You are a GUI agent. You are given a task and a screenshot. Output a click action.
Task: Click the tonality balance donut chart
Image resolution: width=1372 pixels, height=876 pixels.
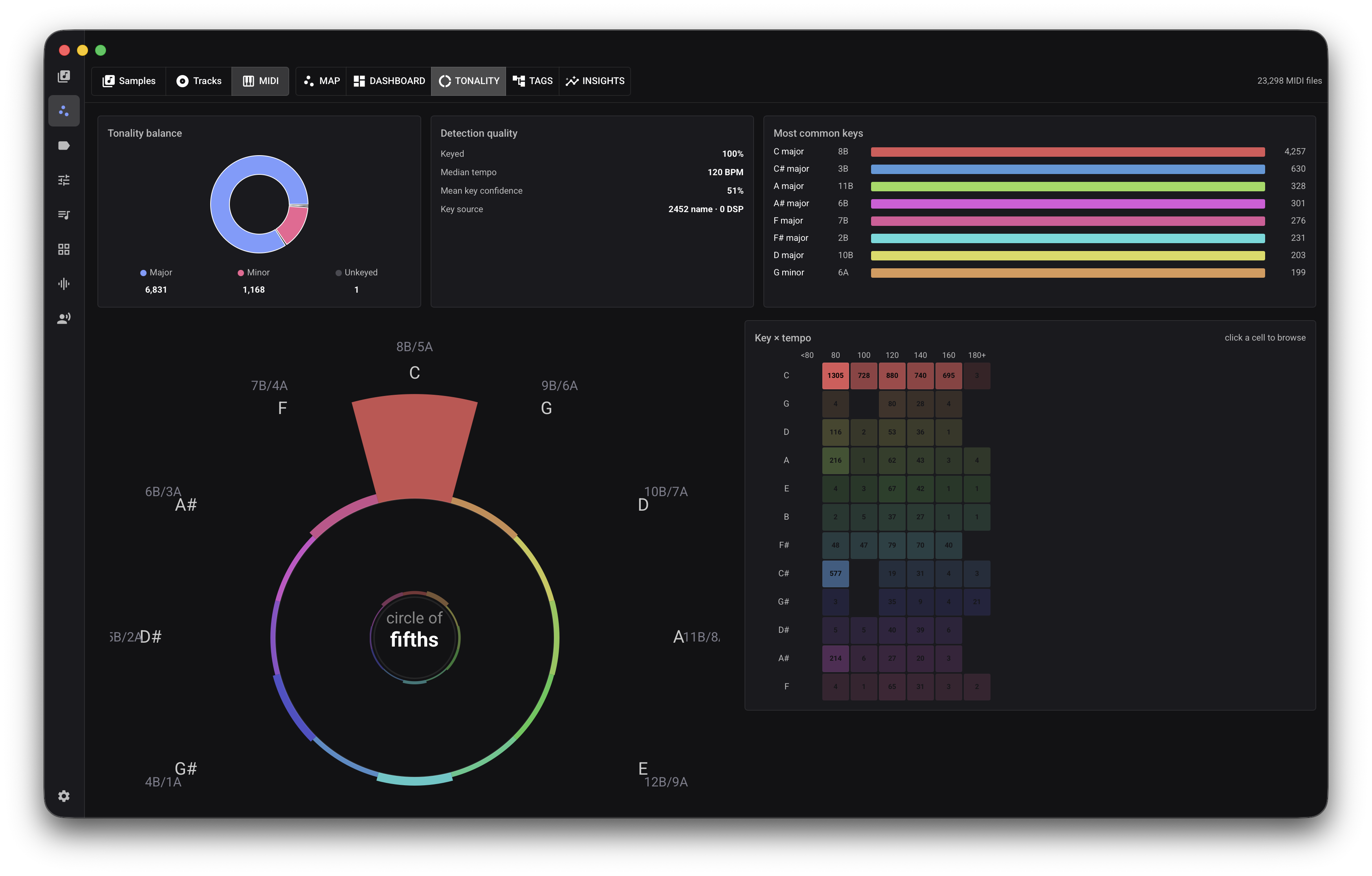coord(259,204)
